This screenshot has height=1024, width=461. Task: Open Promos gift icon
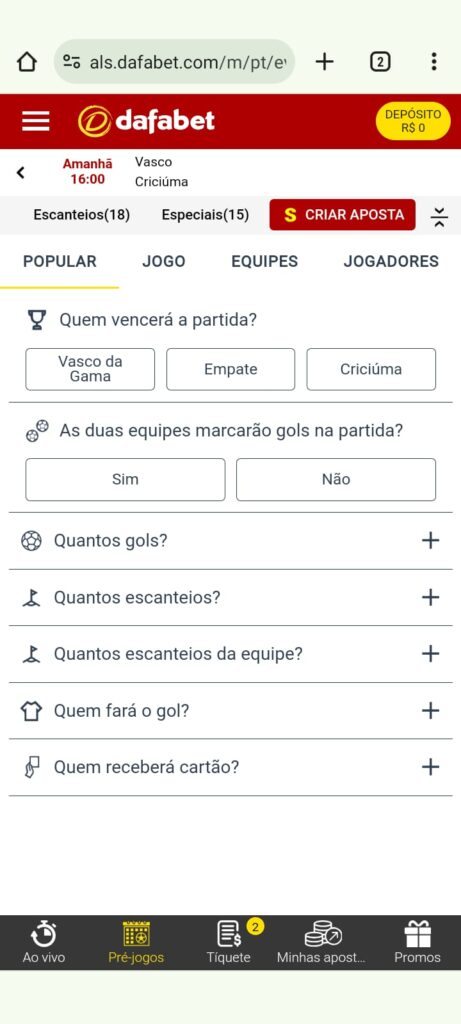pos(417,942)
